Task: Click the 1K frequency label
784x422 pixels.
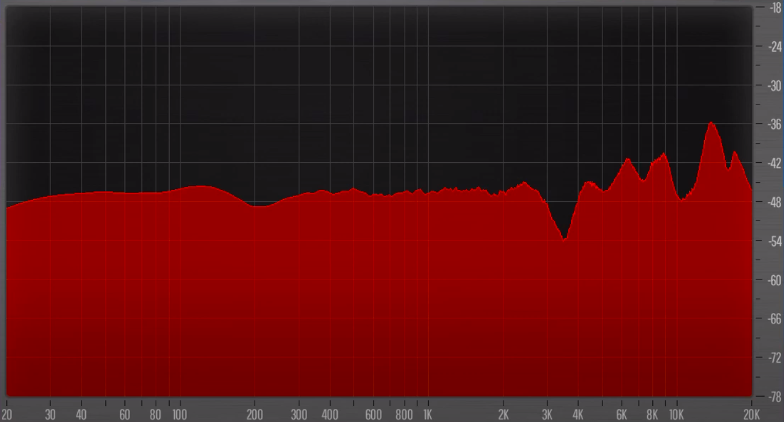Action: pyautogui.click(x=428, y=414)
